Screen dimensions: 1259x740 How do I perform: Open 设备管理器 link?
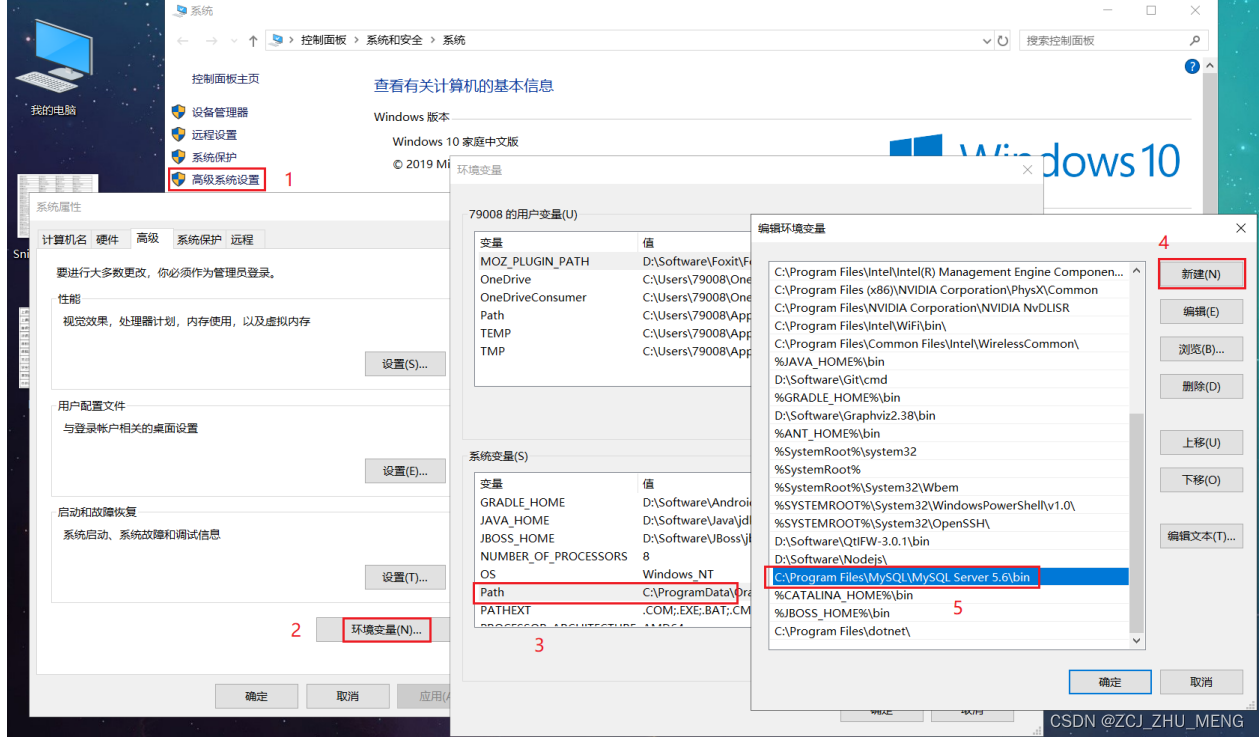(220, 112)
